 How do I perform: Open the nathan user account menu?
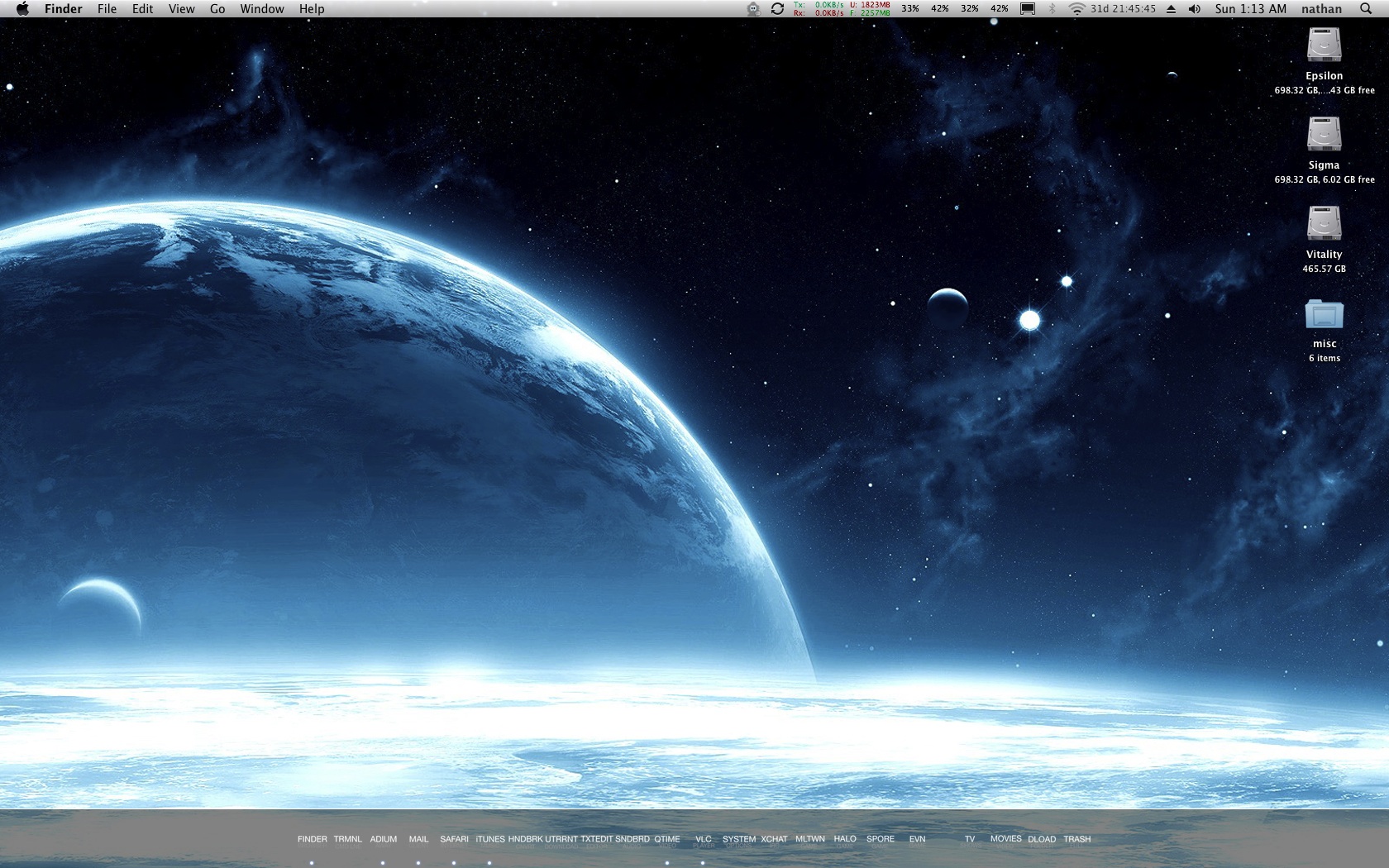tap(1322, 9)
